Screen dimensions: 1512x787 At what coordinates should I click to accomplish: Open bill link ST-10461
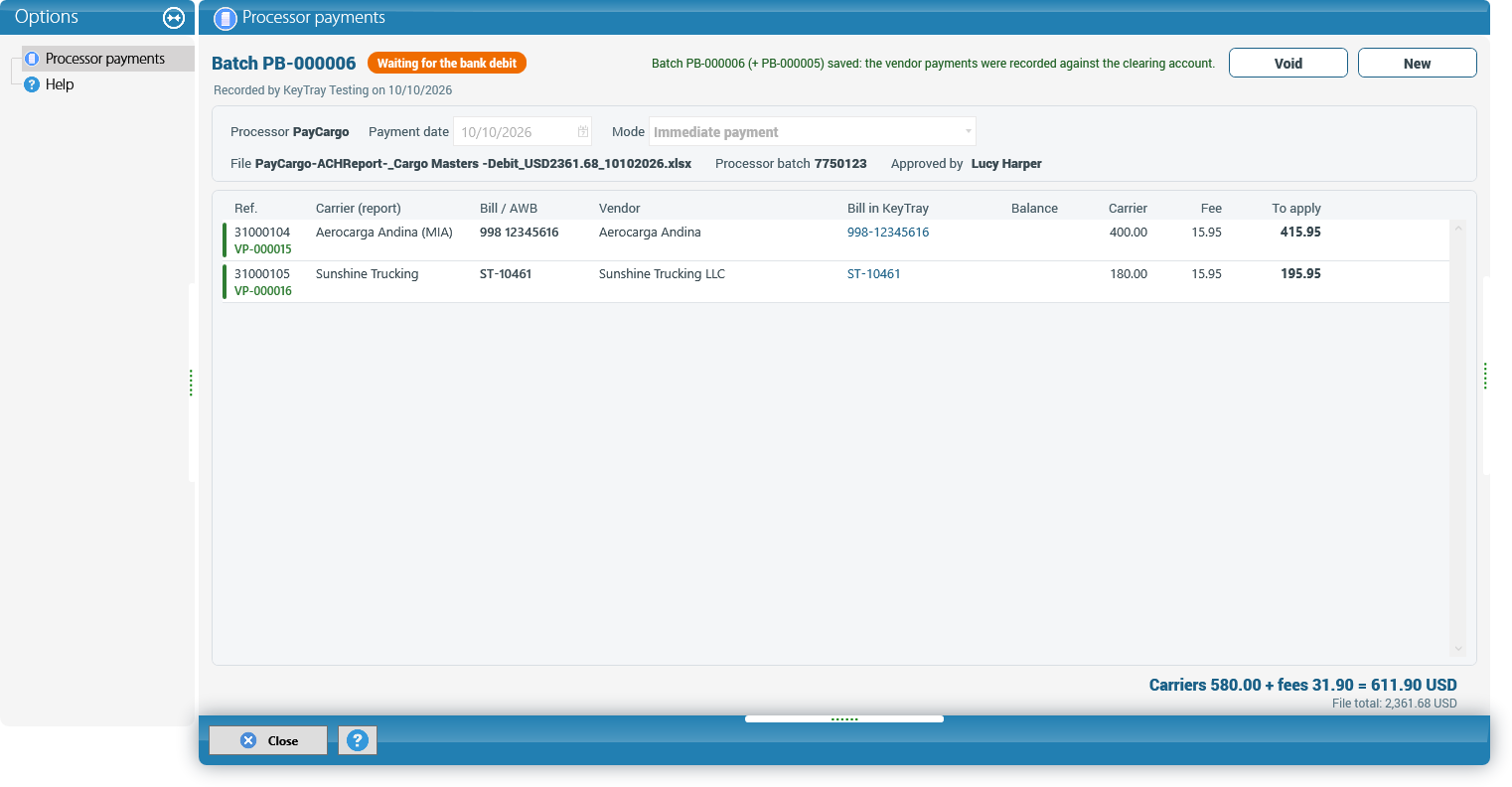tap(874, 274)
